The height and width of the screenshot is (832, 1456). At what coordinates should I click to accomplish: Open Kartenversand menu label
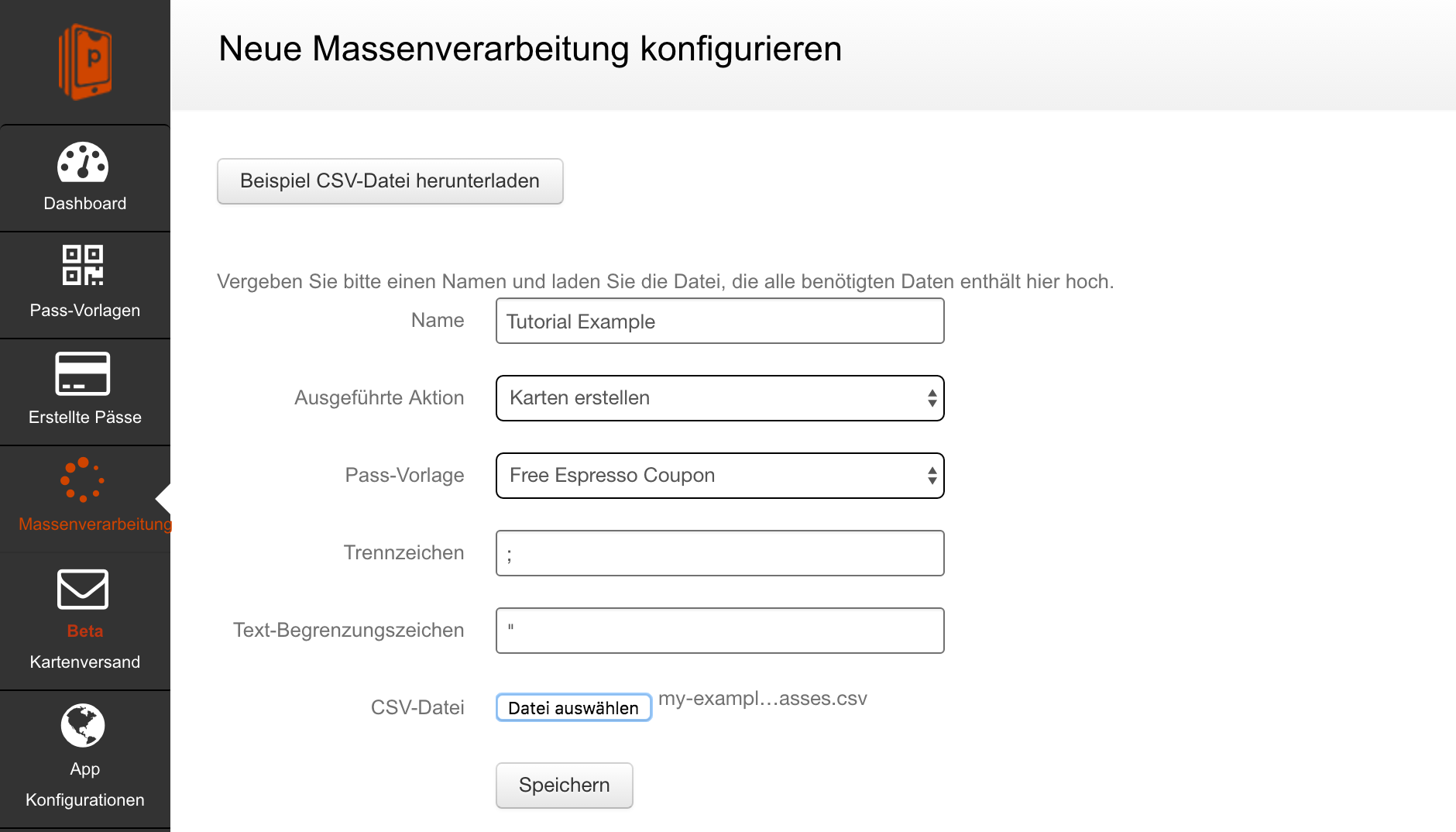(x=85, y=662)
